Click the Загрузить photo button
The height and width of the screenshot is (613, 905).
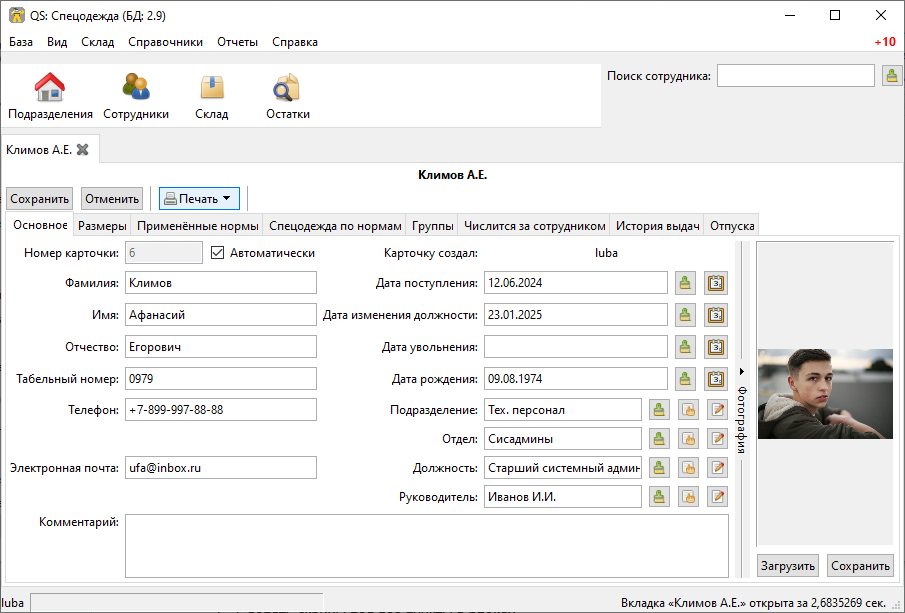click(x=787, y=565)
